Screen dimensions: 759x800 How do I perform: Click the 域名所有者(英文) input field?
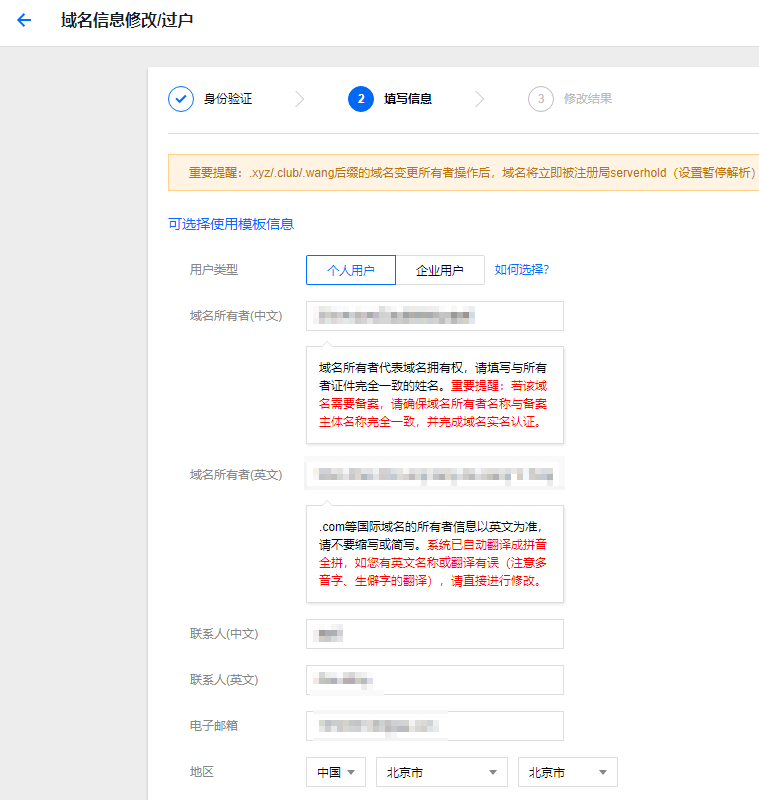435,474
